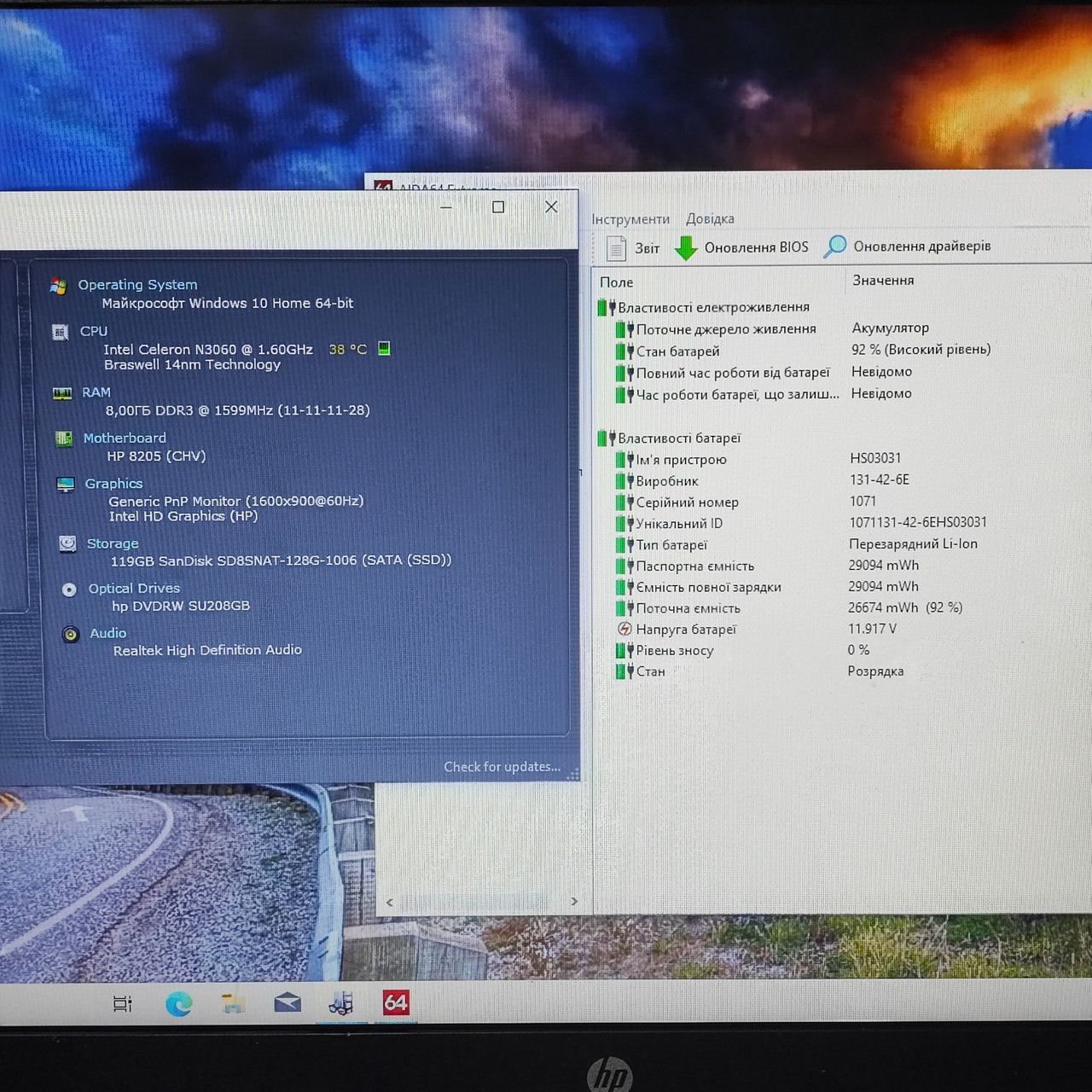Open the Mail app from the taskbar
Screen dimensions: 1092x1092
pyautogui.click(x=288, y=1002)
